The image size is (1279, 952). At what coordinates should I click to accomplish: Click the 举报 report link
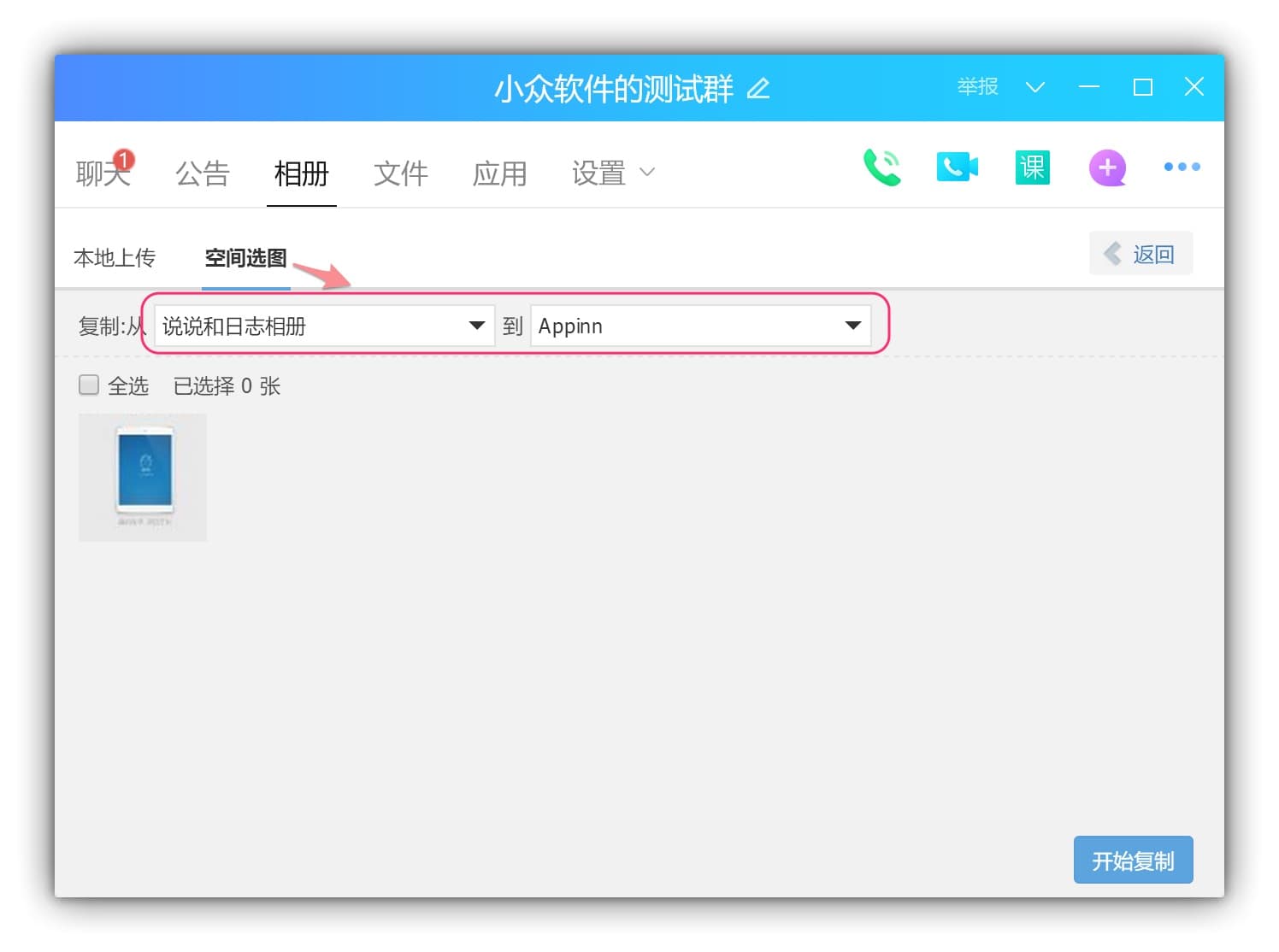click(x=977, y=86)
